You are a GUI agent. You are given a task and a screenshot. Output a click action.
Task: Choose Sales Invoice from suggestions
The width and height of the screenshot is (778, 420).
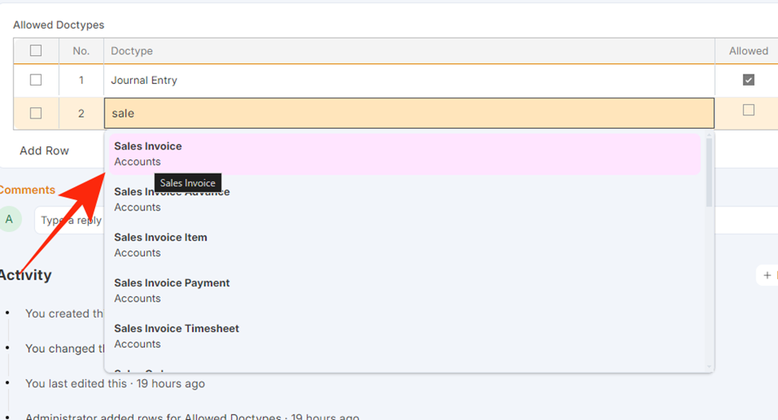click(405, 154)
